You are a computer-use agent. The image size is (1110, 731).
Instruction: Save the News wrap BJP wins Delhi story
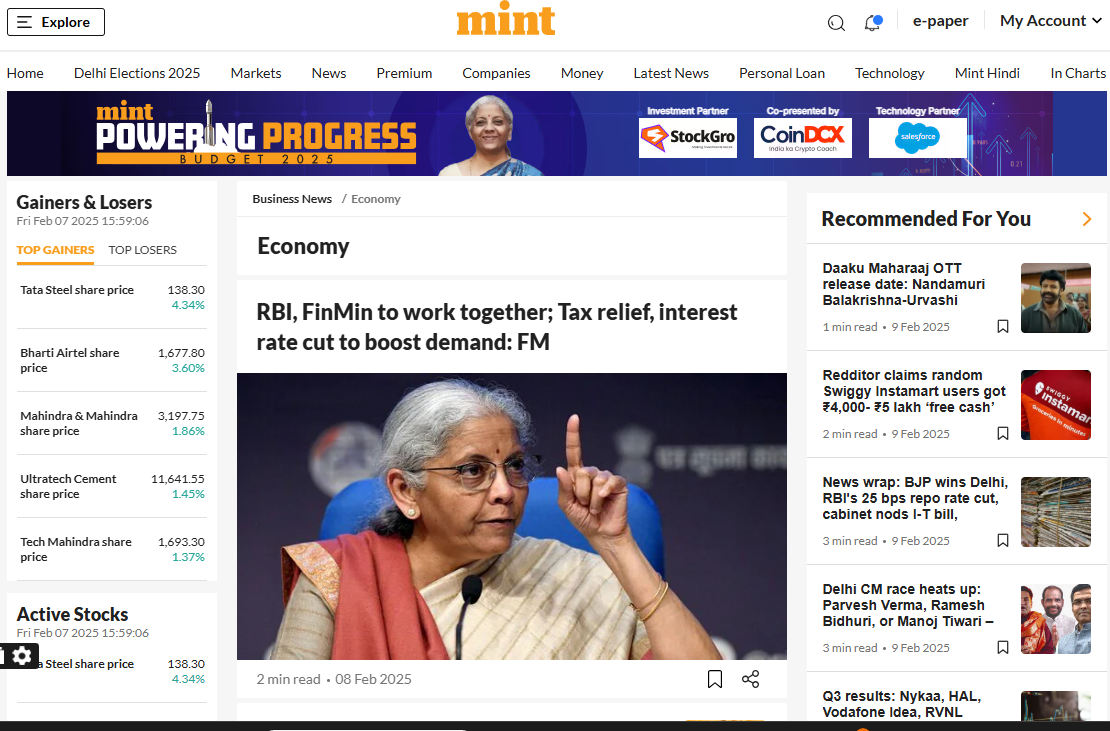[x=1002, y=540]
